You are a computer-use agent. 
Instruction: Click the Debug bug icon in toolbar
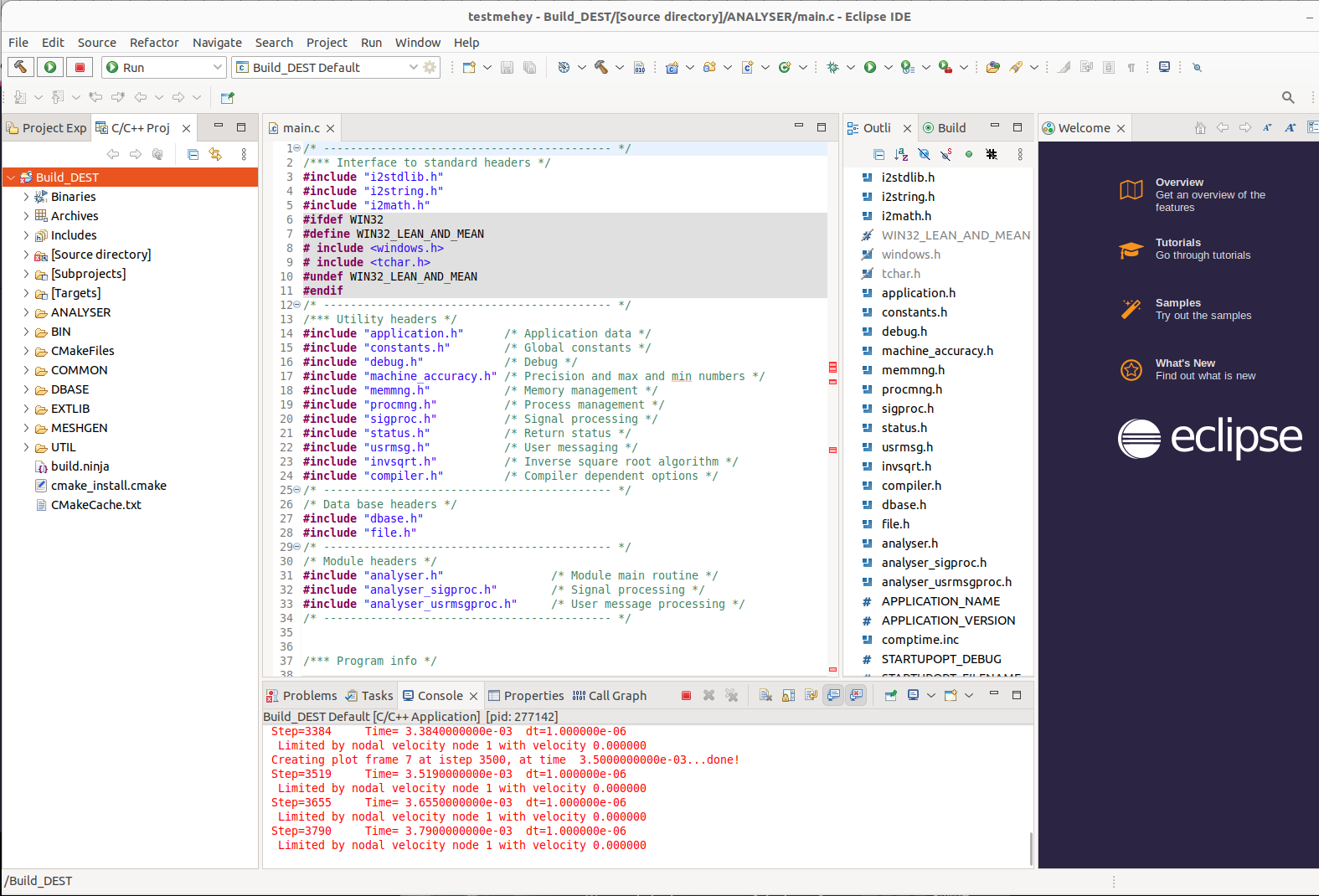coord(832,67)
